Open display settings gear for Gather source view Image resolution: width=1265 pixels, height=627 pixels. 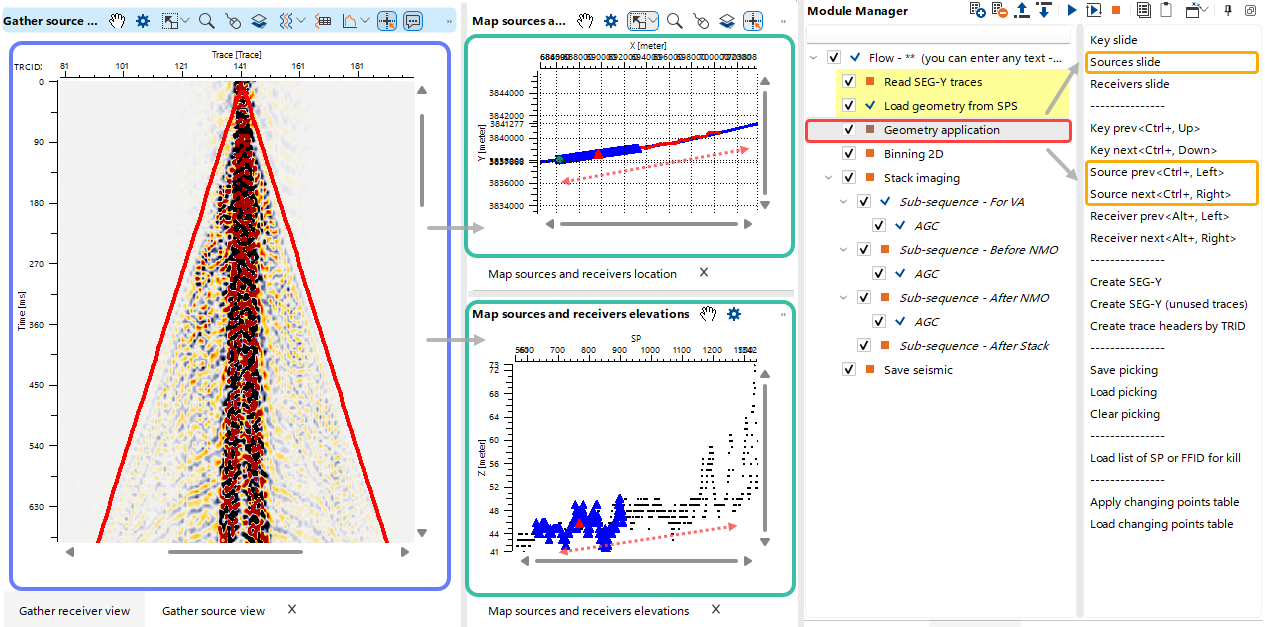pyautogui.click(x=141, y=20)
